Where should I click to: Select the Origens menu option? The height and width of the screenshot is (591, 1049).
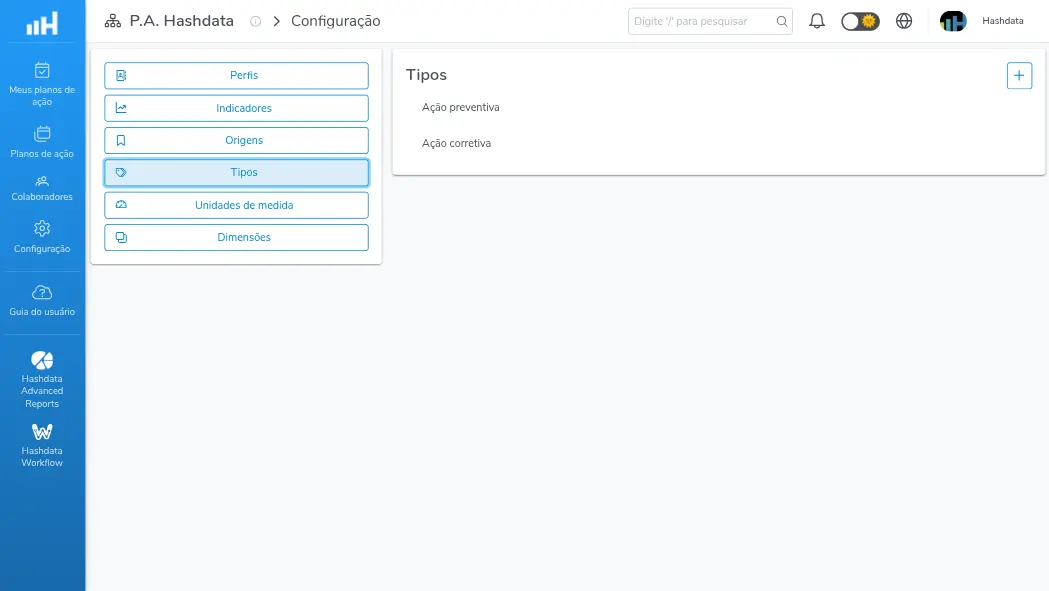point(236,141)
